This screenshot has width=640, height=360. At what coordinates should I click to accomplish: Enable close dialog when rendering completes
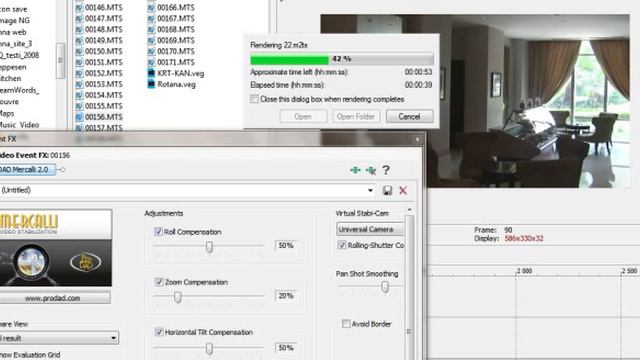click(254, 99)
